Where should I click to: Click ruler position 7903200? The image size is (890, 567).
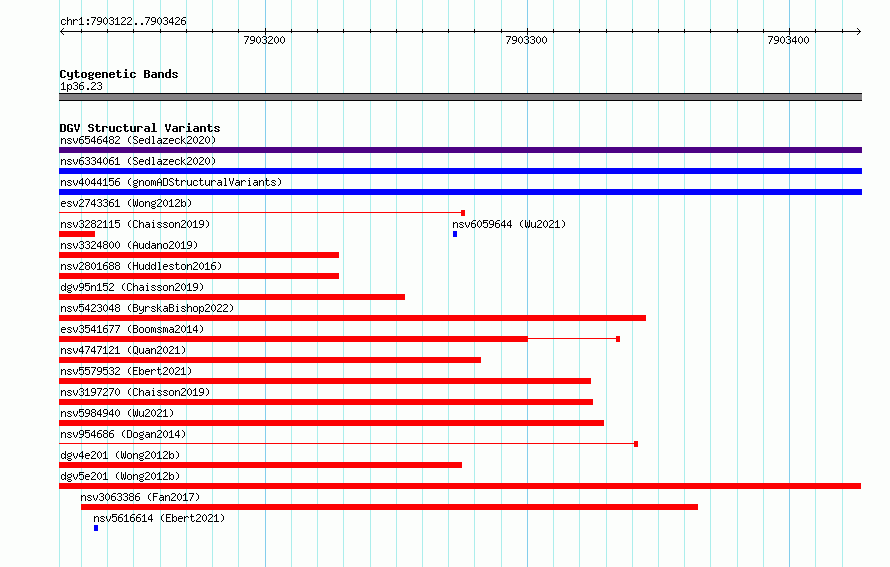(265, 40)
